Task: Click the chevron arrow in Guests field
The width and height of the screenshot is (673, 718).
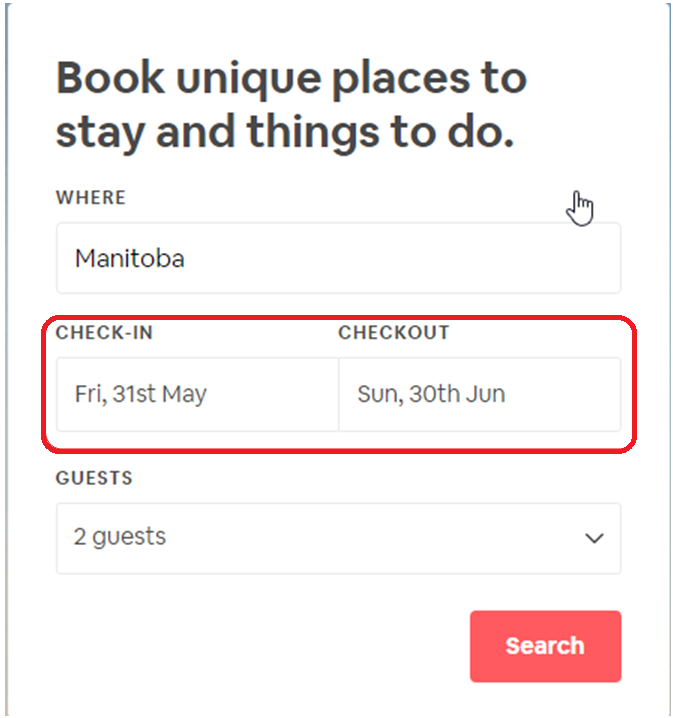Action: [594, 538]
